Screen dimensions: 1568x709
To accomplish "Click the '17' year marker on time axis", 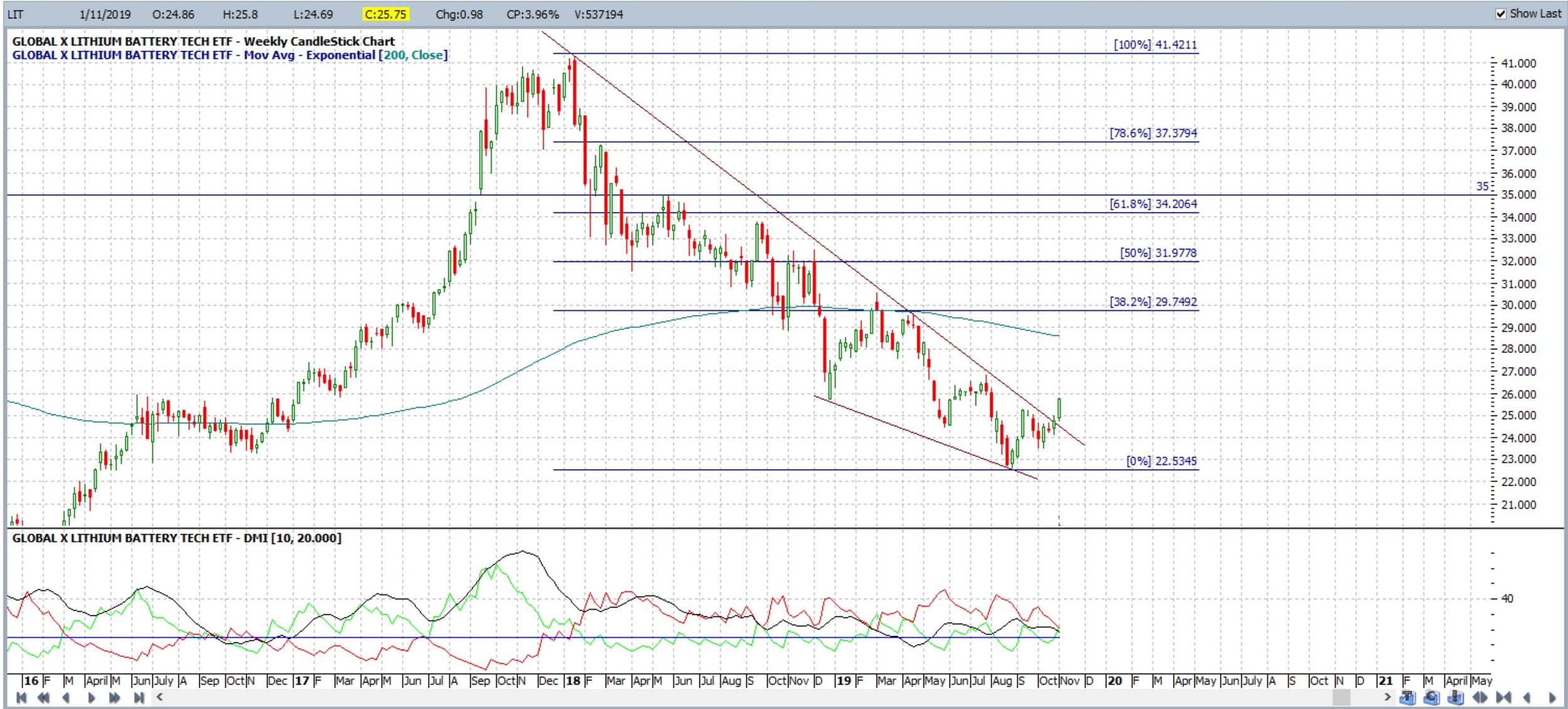I will pos(302,681).
